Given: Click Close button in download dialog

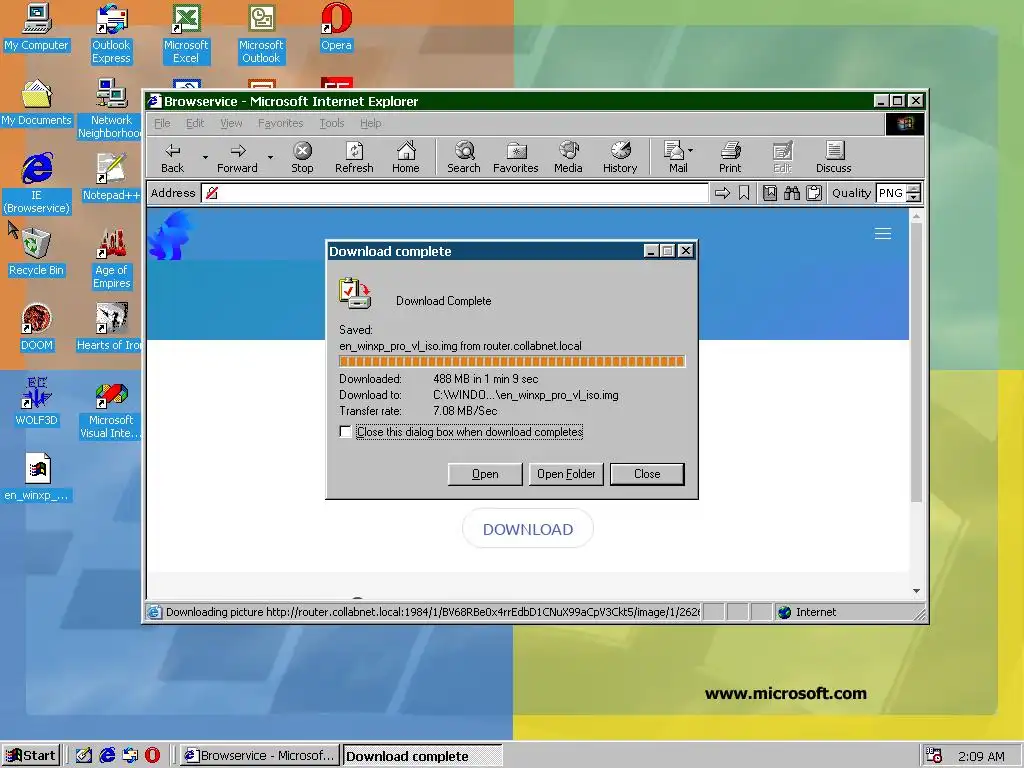Looking at the screenshot, I should point(647,474).
